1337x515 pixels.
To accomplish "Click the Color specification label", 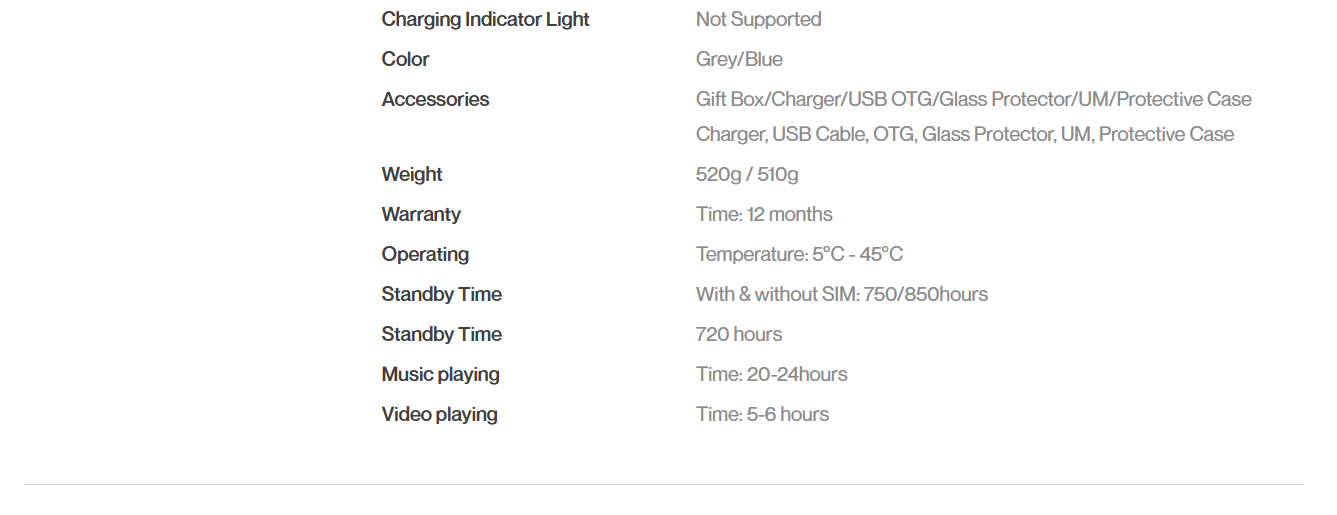I will [x=405, y=59].
